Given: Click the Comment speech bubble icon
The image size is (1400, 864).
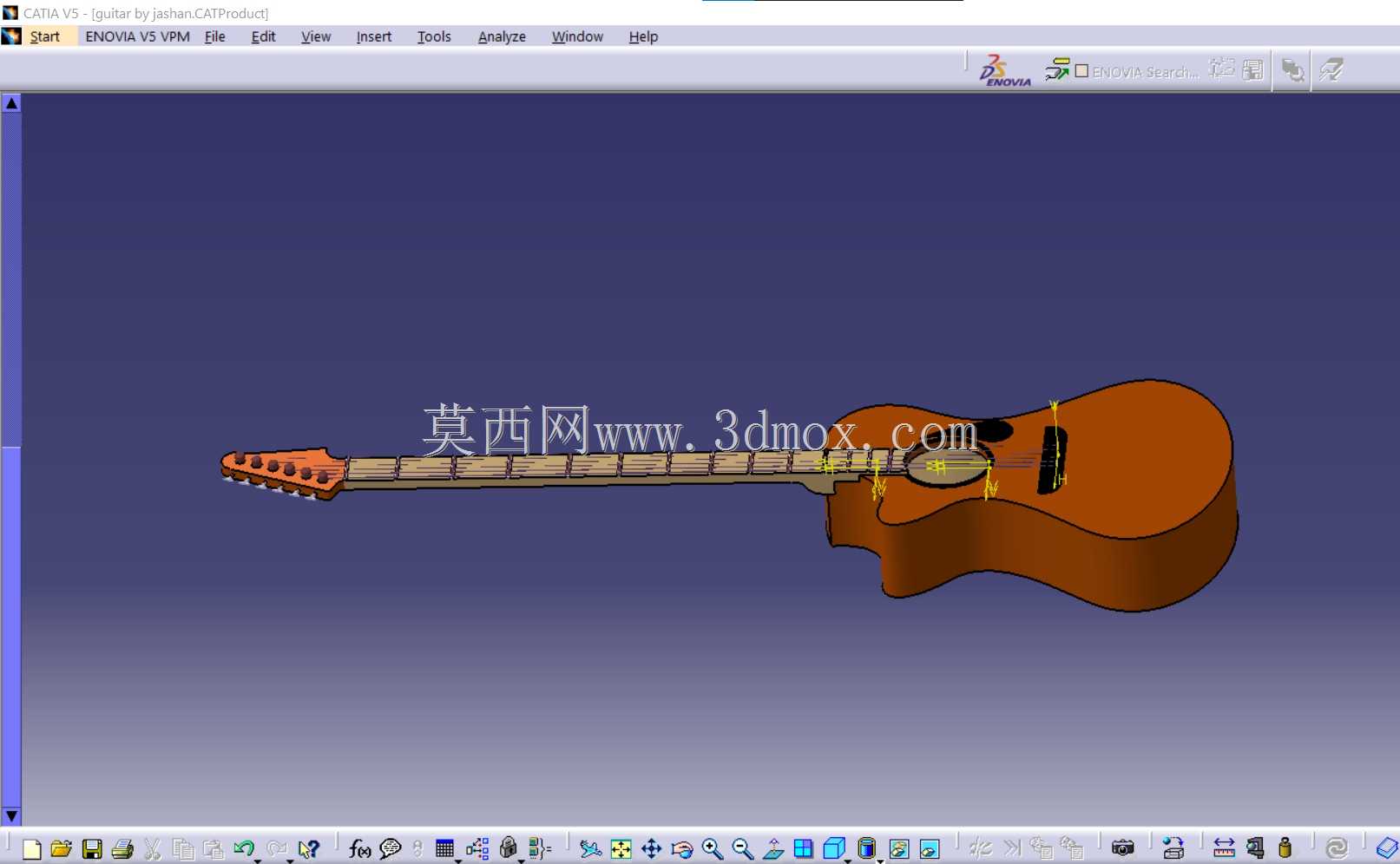Looking at the screenshot, I should (x=391, y=848).
